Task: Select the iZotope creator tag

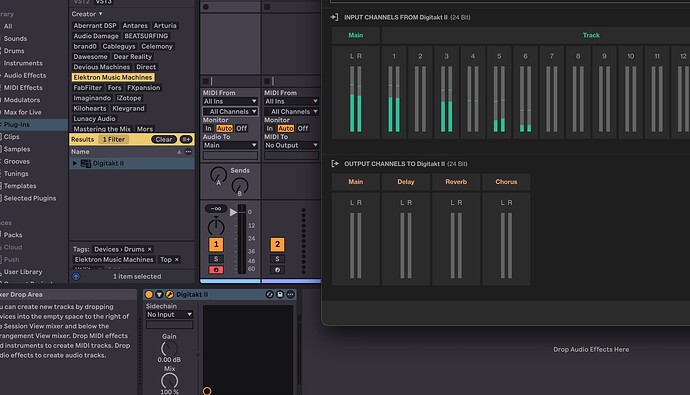Action: tap(129, 98)
